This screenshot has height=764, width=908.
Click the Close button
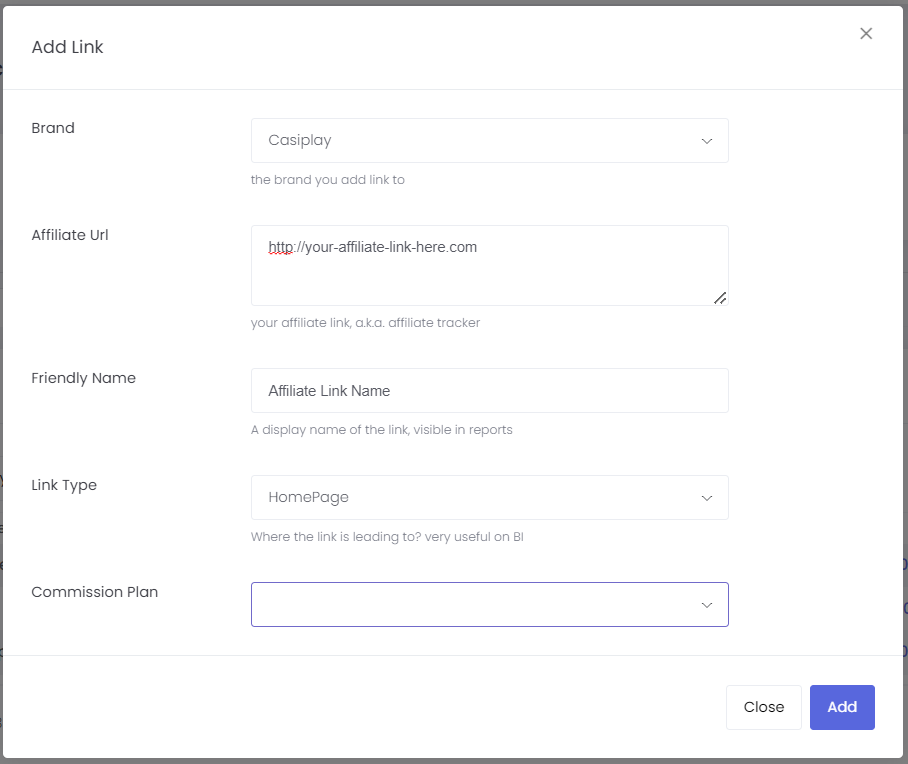point(763,707)
